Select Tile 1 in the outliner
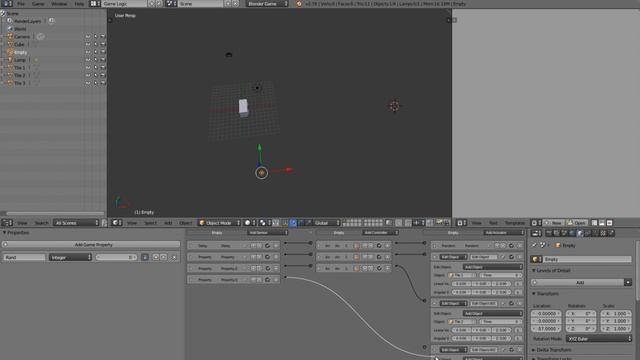The image size is (640, 360). click(x=20, y=67)
